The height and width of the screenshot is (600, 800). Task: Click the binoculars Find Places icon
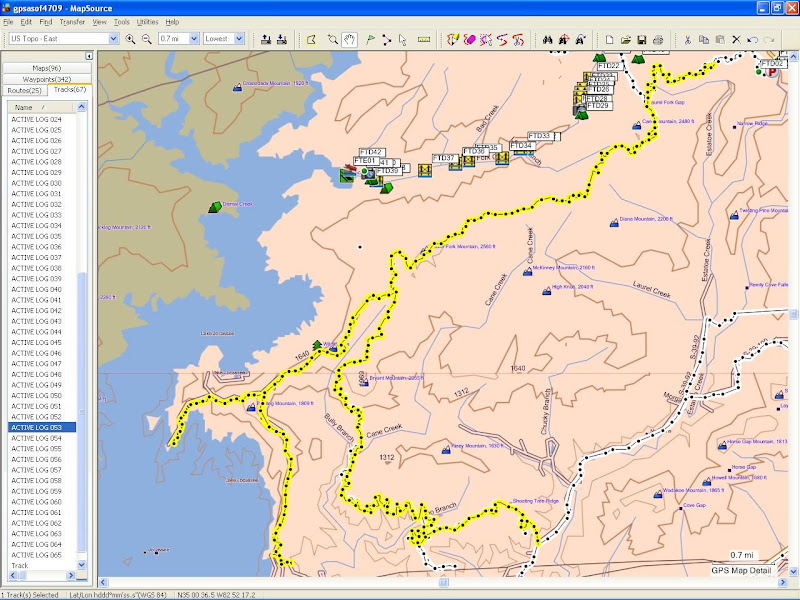pyautogui.click(x=547, y=39)
